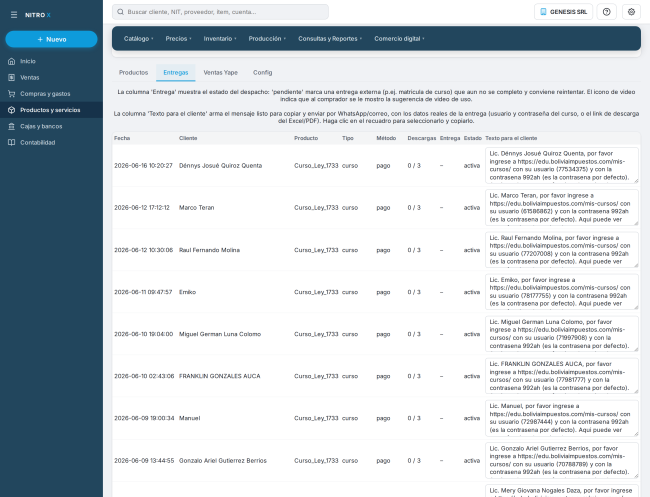Click client name Marco Teran
This screenshot has width=650, height=497.
196,208
